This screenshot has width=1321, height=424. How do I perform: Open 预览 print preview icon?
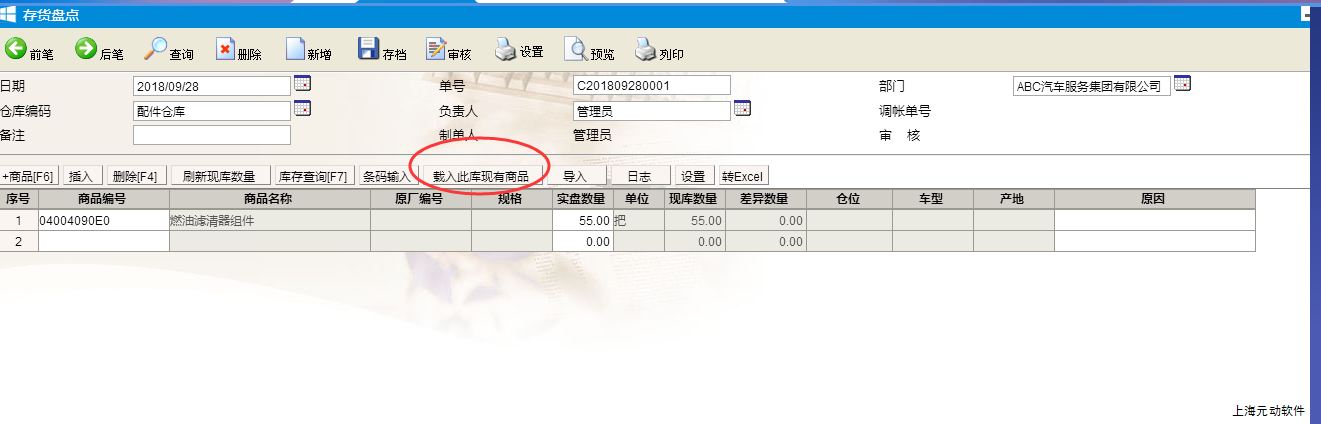click(577, 49)
